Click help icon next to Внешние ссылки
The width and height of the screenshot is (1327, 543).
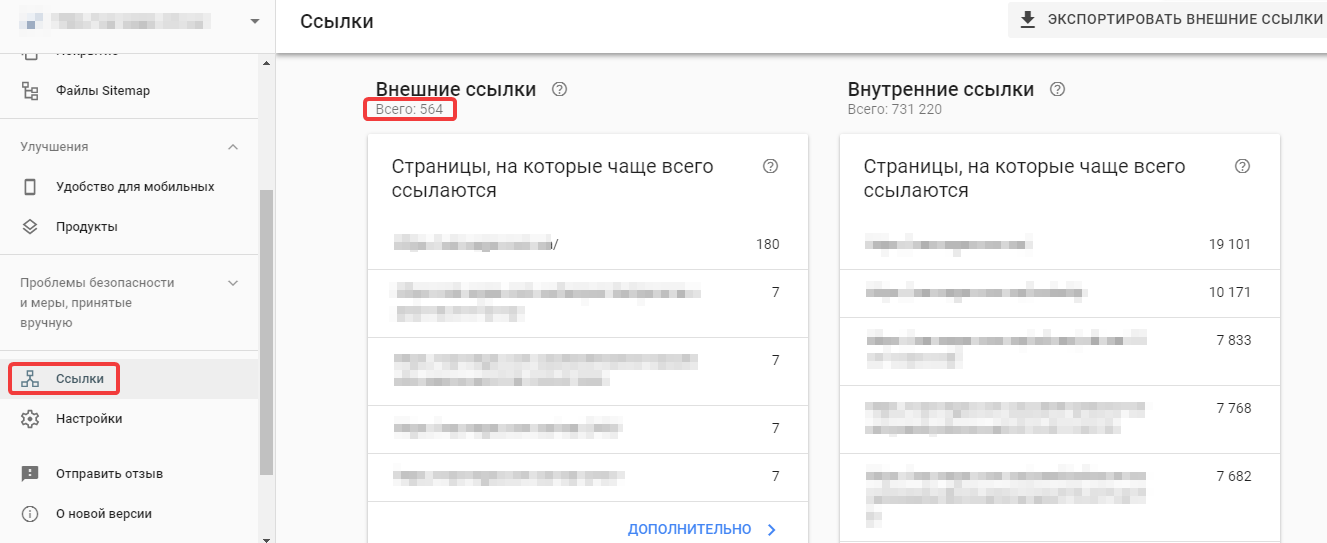coord(560,89)
